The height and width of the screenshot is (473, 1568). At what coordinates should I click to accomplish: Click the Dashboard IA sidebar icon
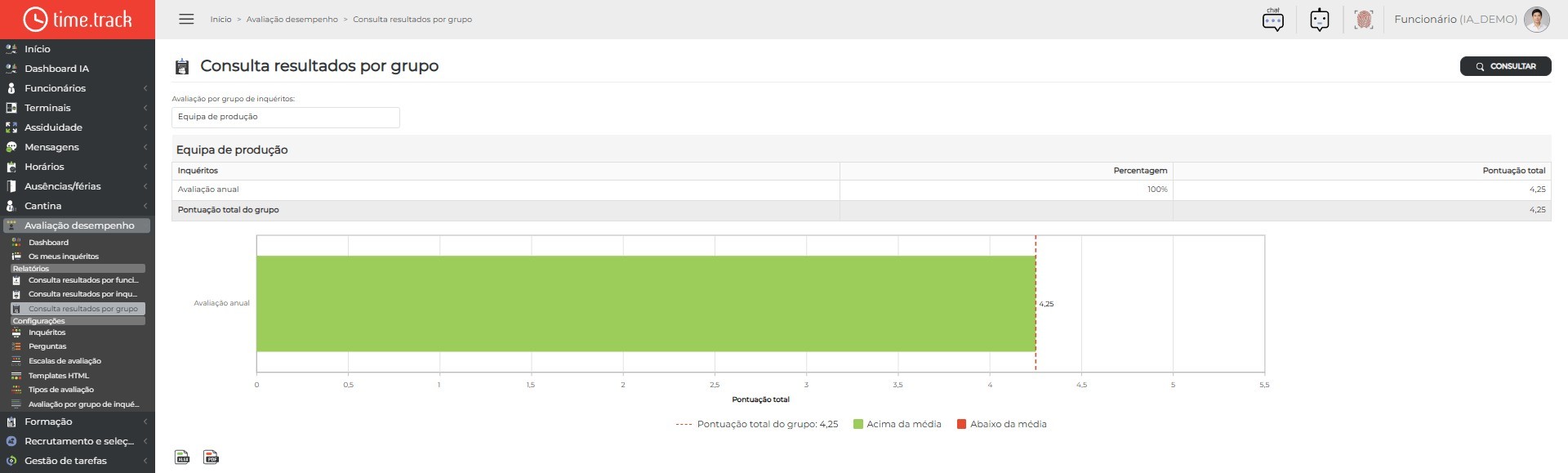click(x=11, y=69)
